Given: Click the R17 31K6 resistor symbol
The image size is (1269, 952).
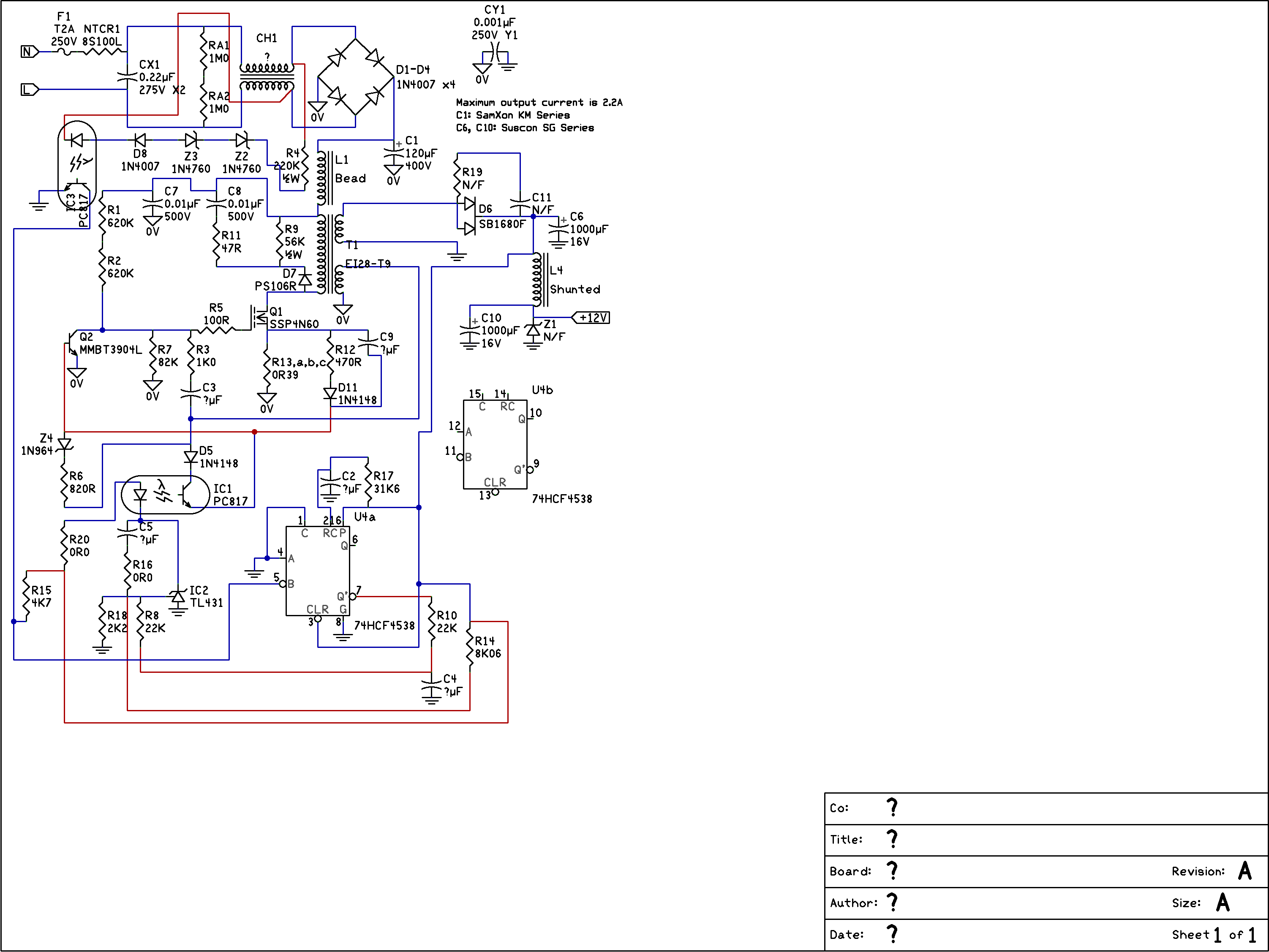Looking at the screenshot, I should click(x=368, y=482).
